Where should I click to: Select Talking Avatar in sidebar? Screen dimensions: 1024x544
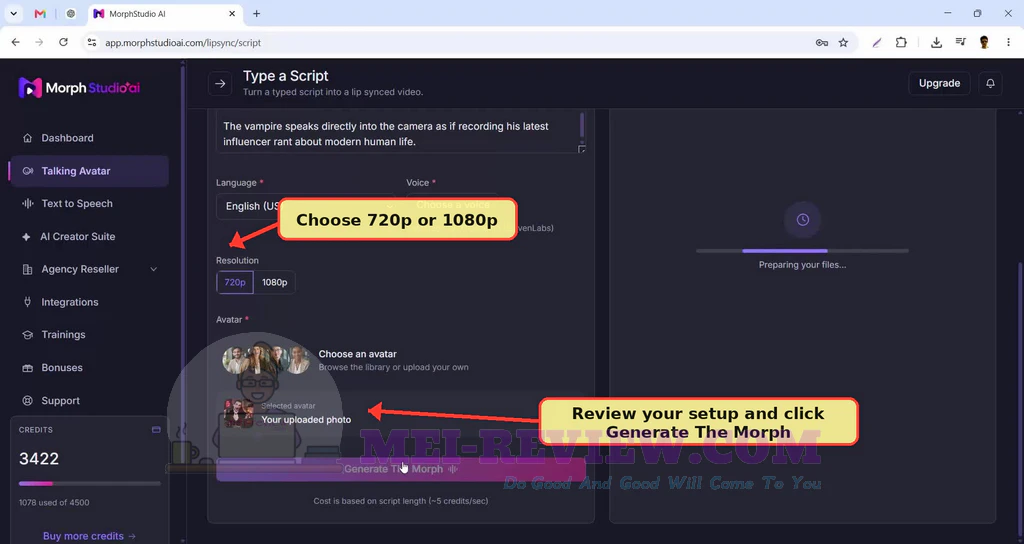pyautogui.click(x=89, y=171)
